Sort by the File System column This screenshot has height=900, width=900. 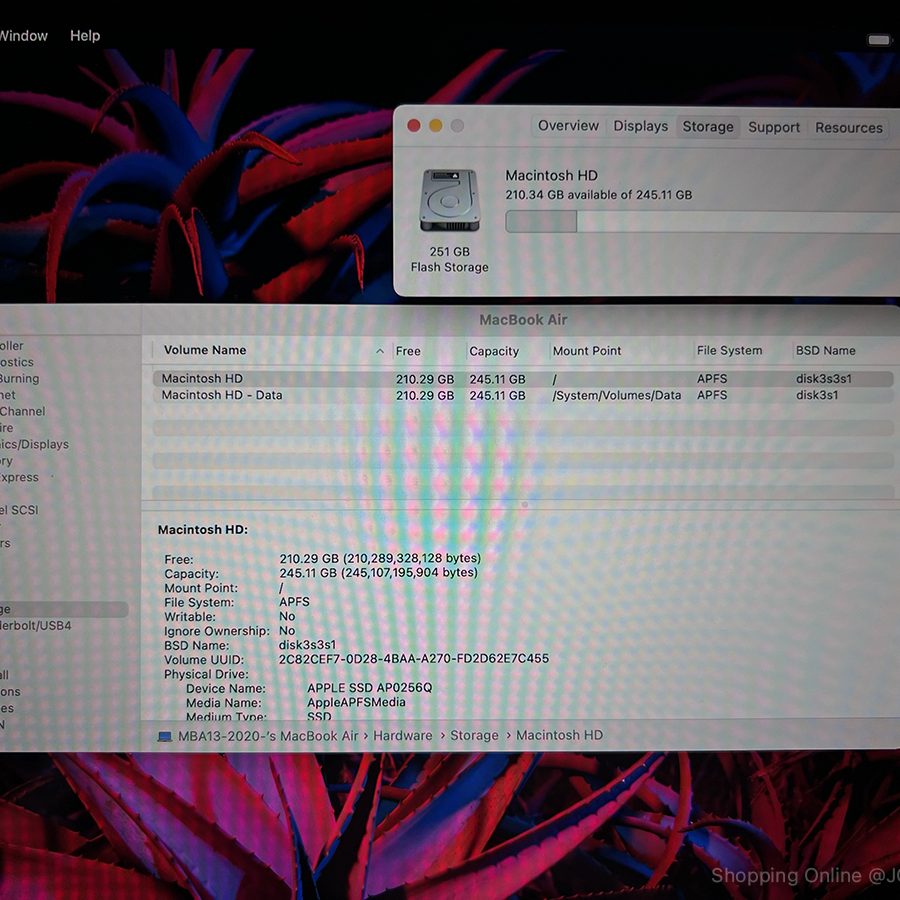730,351
